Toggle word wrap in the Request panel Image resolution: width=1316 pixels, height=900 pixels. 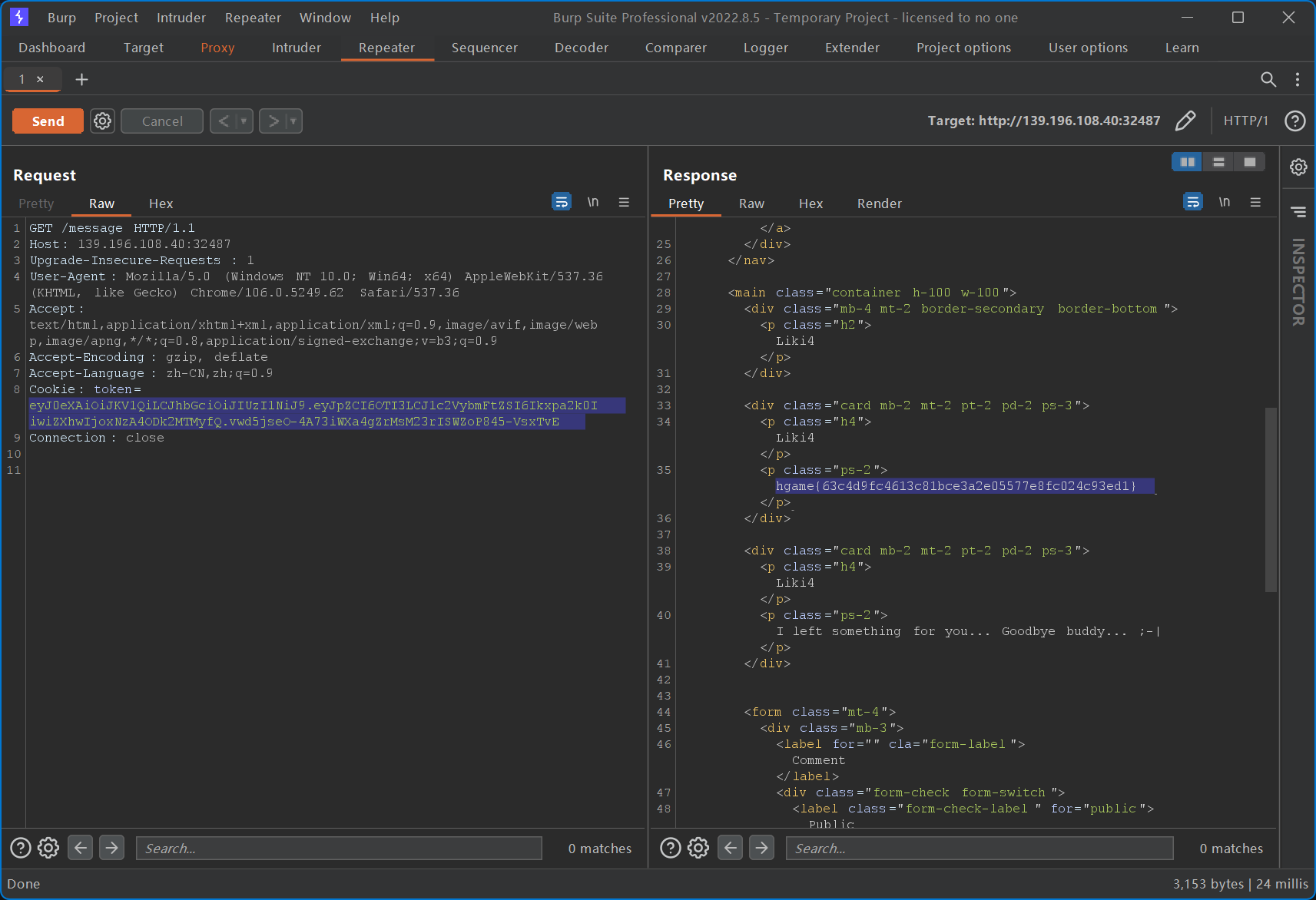pos(562,202)
